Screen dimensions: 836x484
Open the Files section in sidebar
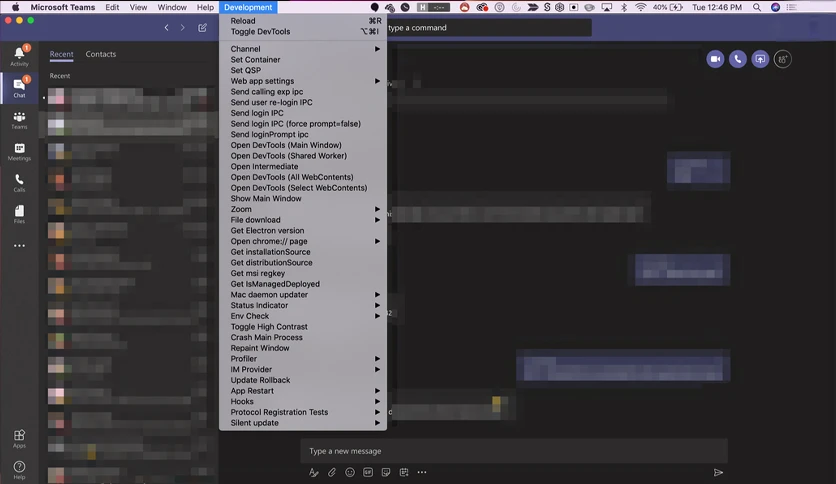tap(19, 214)
